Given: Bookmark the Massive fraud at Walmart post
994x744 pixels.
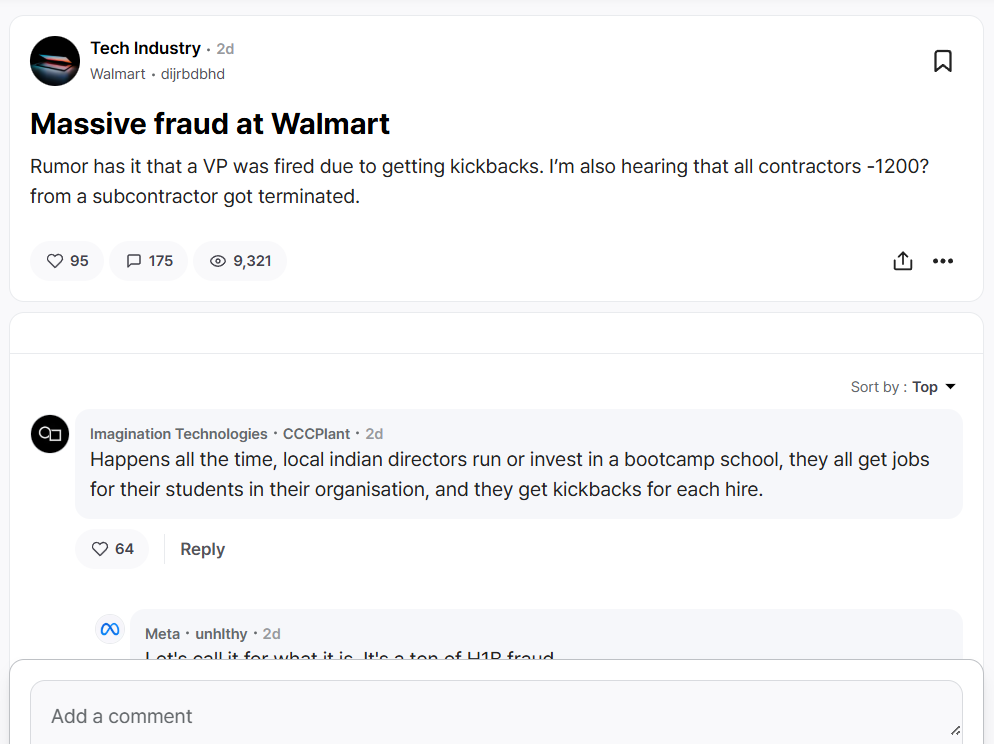Looking at the screenshot, I should [x=942, y=61].
